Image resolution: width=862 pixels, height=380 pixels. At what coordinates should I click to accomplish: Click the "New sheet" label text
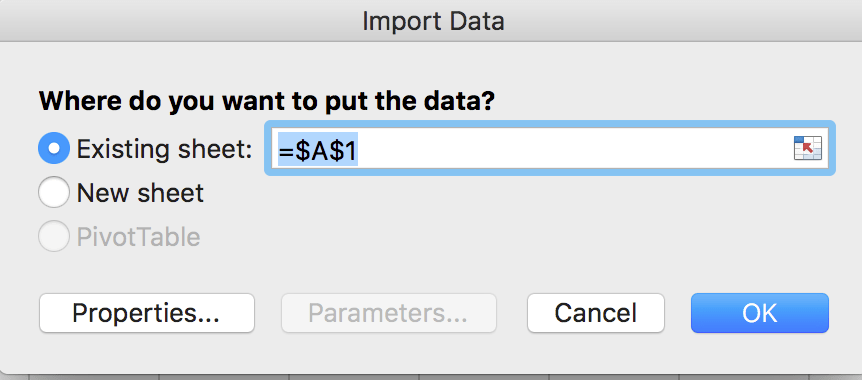point(140,193)
